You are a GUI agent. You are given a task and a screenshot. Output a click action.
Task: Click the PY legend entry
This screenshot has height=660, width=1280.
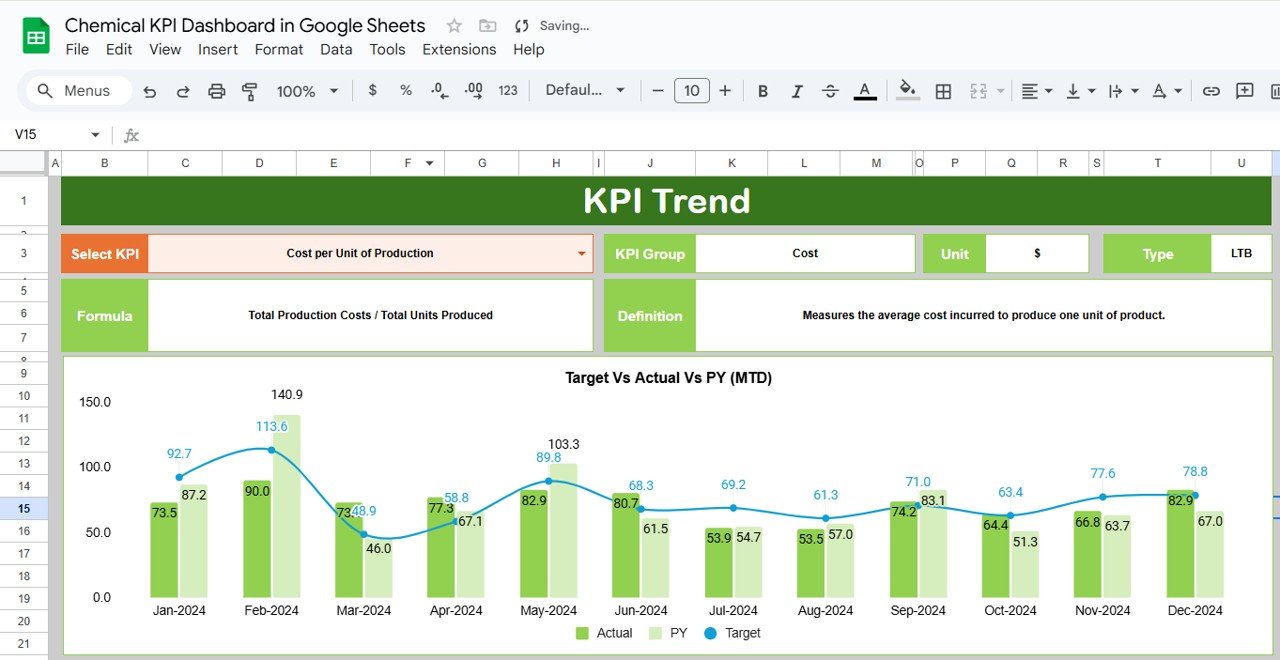(x=669, y=633)
